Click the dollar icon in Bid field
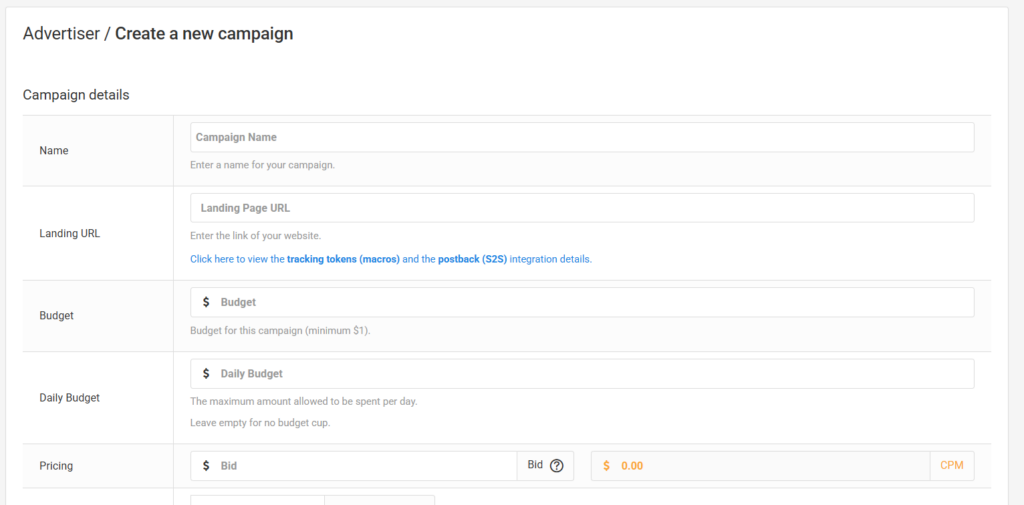Viewport: 1024px width, 505px height. (206, 466)
